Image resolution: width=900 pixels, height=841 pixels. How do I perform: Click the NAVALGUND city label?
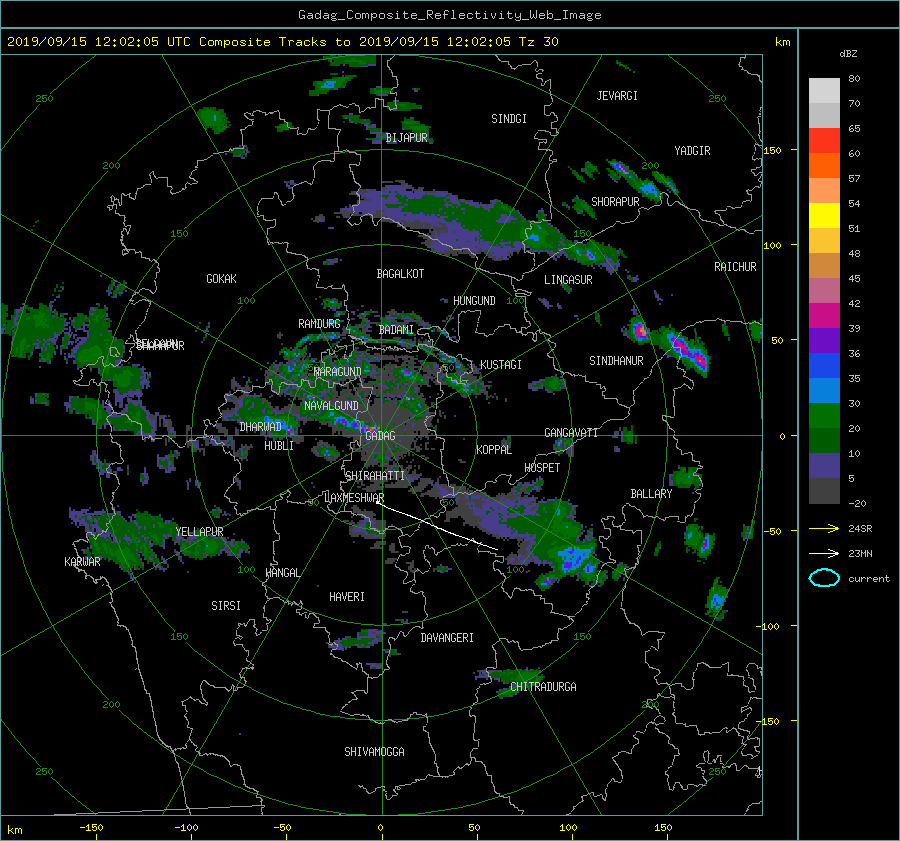[331, 406]
